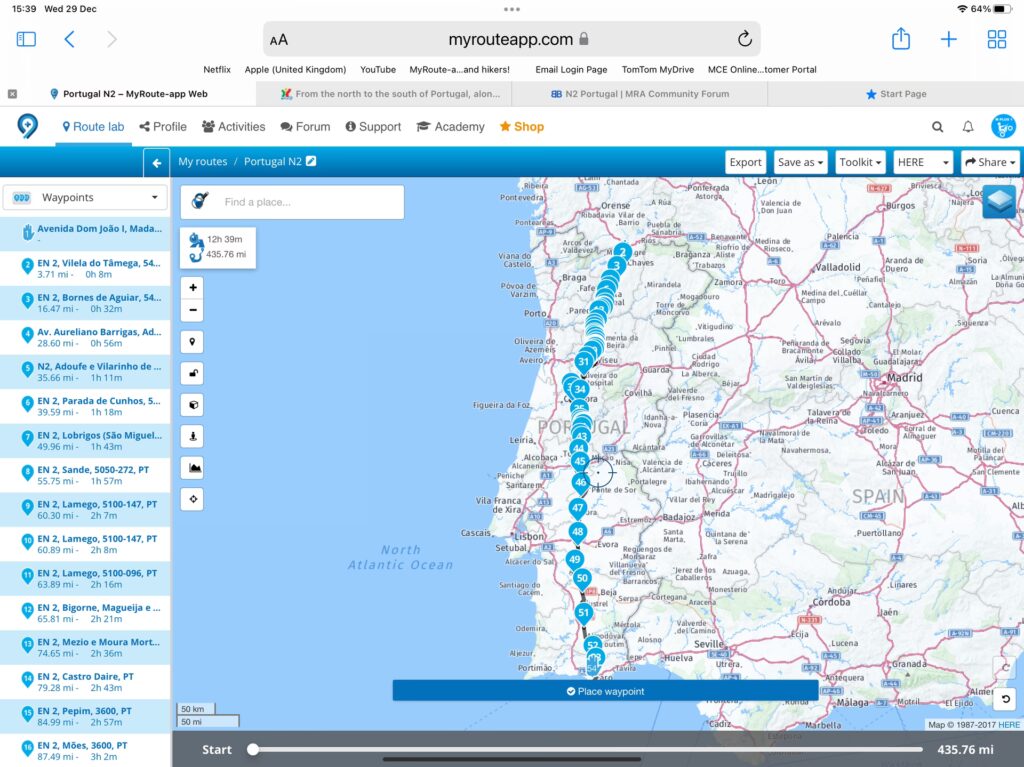Click the center-on-location crosshair icon
The image size is (1024, 767).
tap(192, 499)
